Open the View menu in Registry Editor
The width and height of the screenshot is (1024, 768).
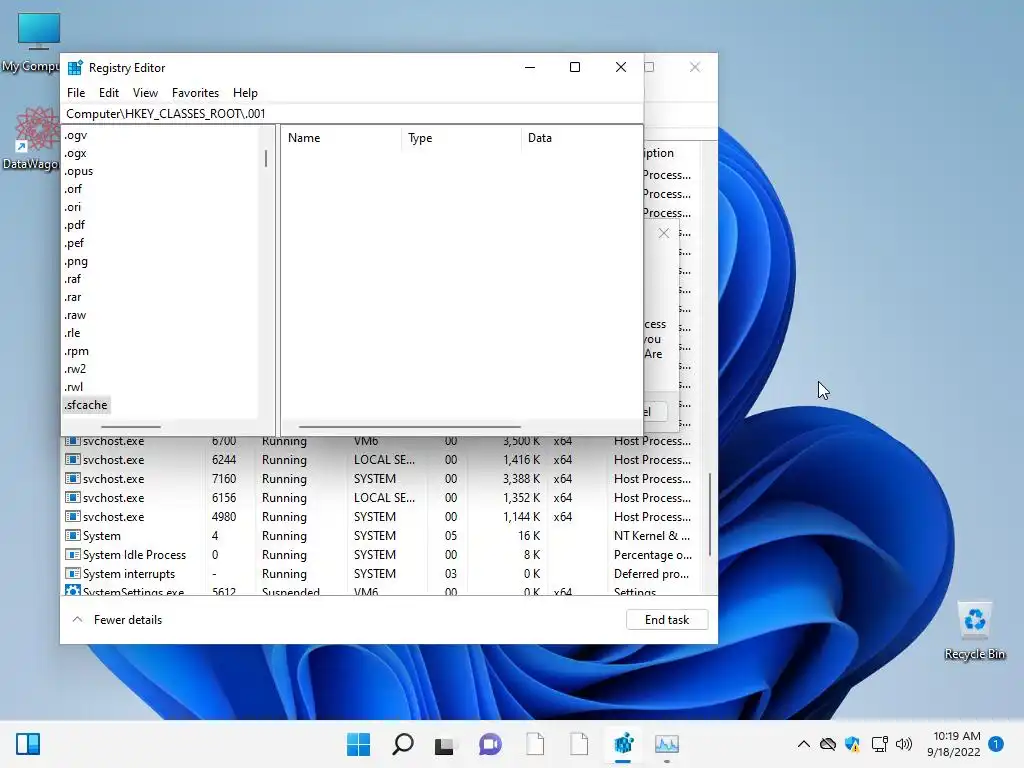click(145, 93)
